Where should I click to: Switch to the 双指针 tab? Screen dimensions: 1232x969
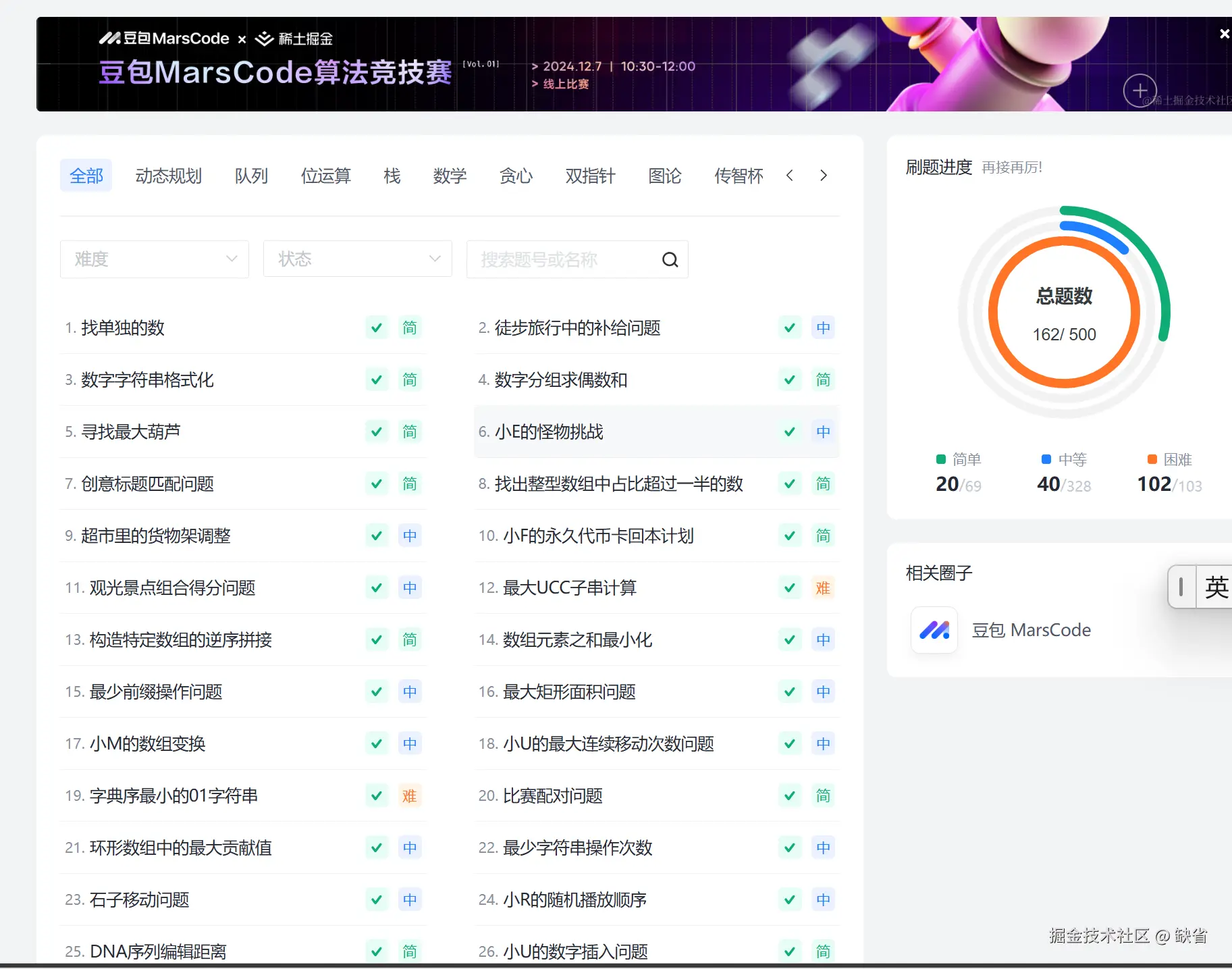[591, 176]
